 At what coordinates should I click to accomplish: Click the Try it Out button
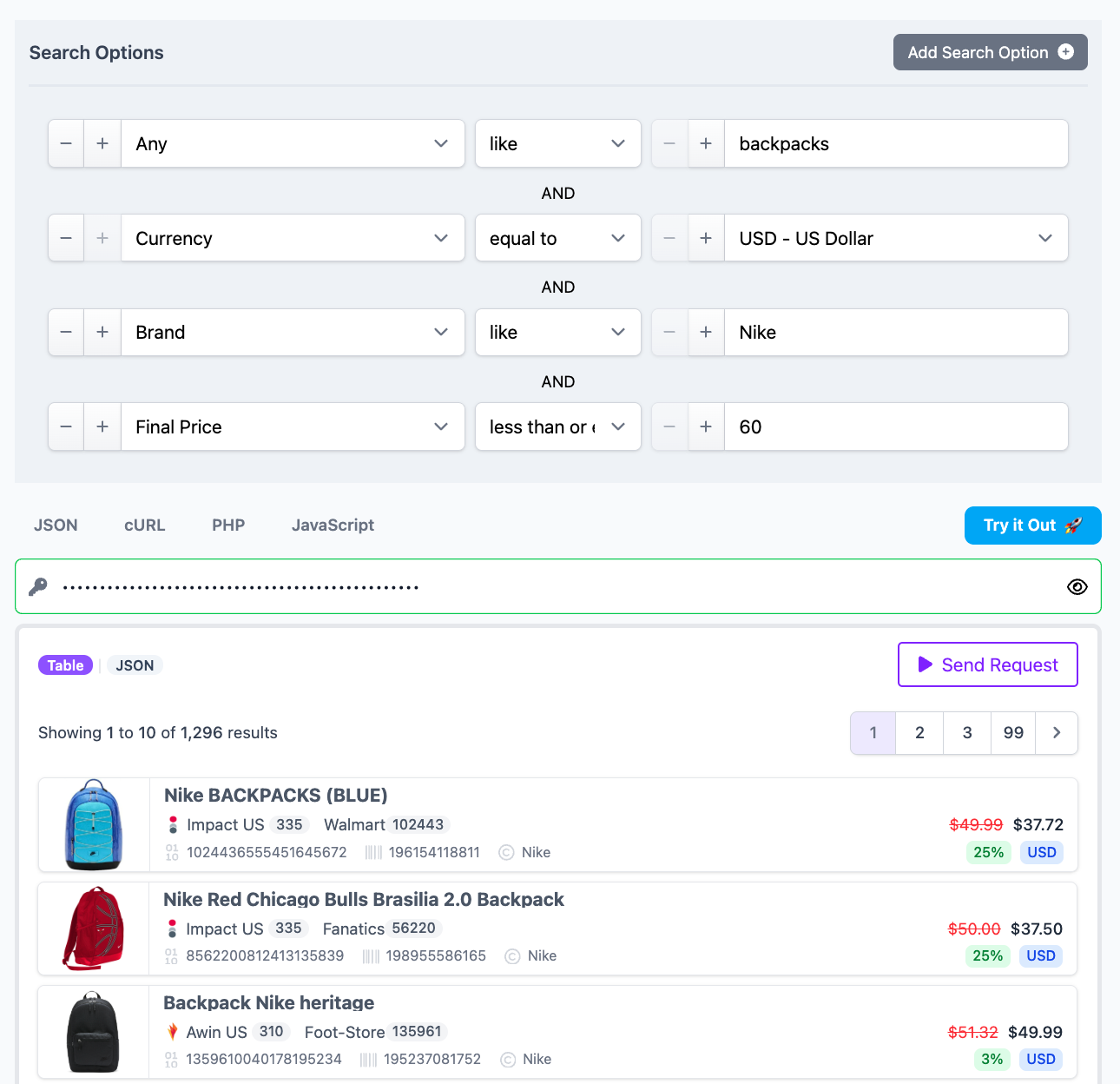pyautogui.click(x=1033, y=525)
